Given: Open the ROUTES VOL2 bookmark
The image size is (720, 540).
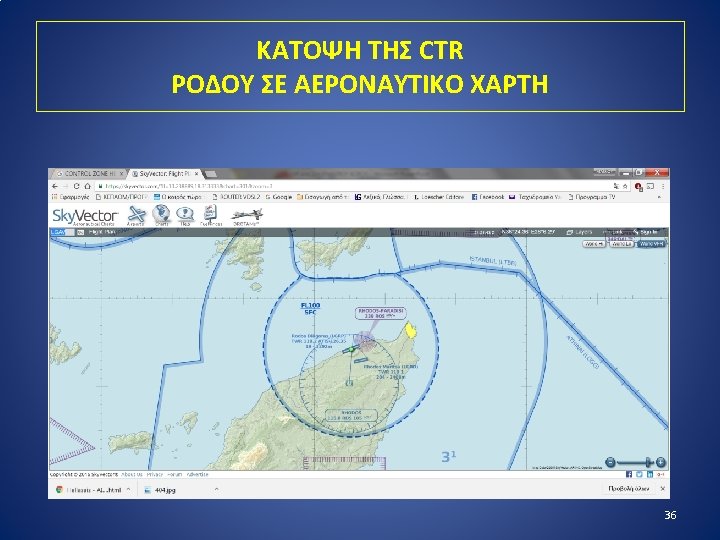Looking at the screenshot, I should tap(236, 197).
